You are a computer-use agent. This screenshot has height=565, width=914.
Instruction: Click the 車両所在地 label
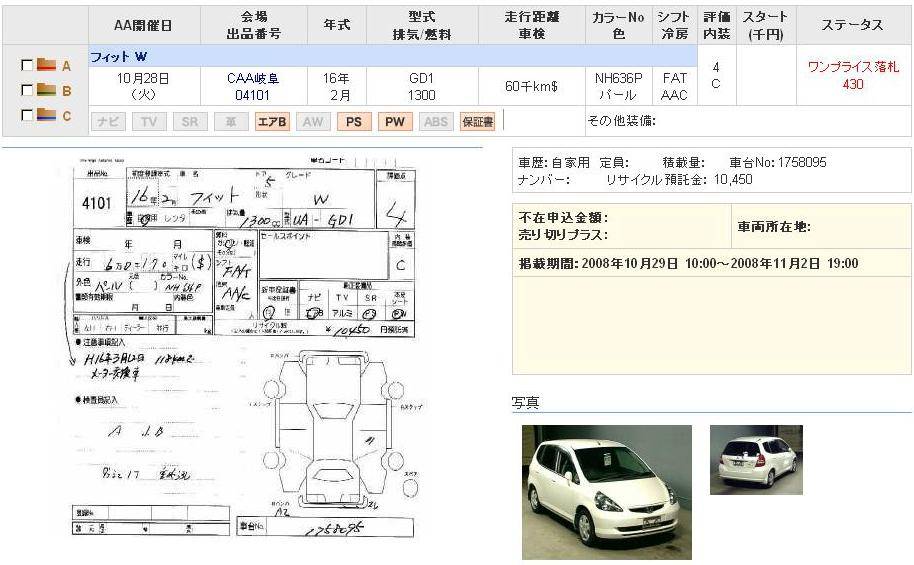point(774,226)
